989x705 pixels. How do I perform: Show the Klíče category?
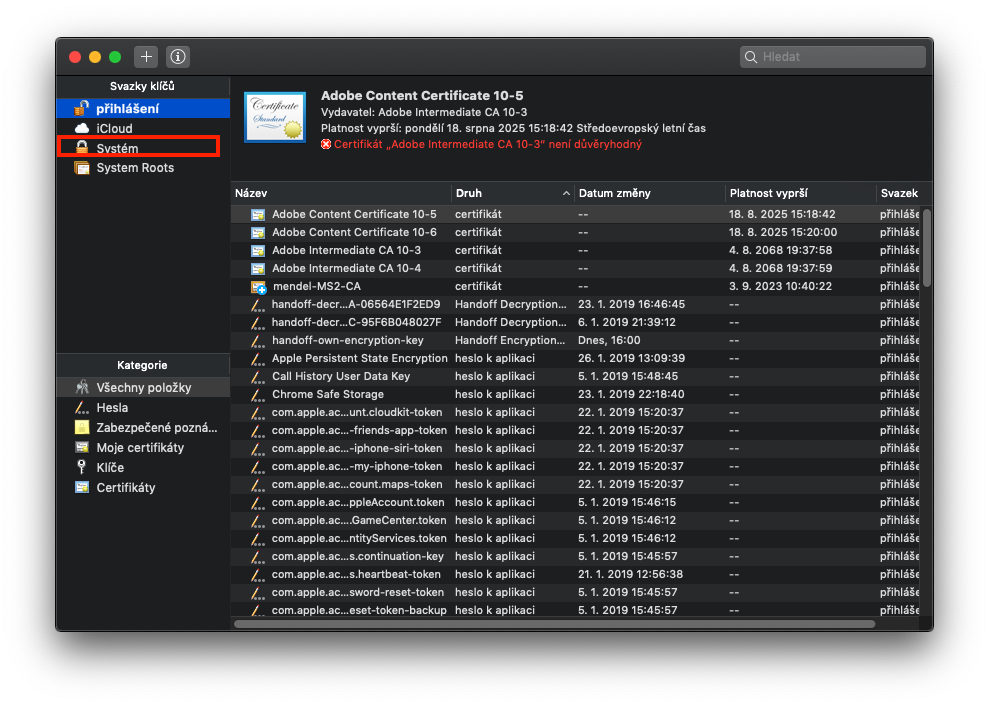(x=143, y=467)
